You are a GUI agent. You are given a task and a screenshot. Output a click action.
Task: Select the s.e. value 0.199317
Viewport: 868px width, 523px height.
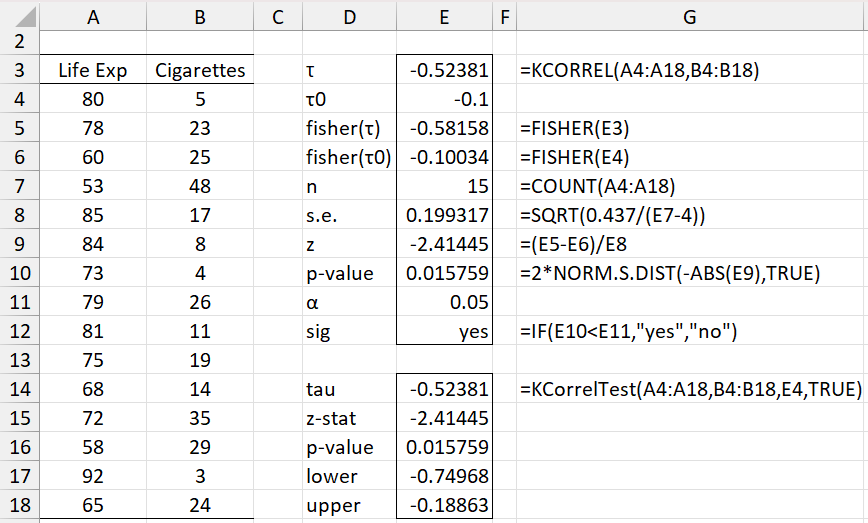pyautogui.click(x=444, y=216)
